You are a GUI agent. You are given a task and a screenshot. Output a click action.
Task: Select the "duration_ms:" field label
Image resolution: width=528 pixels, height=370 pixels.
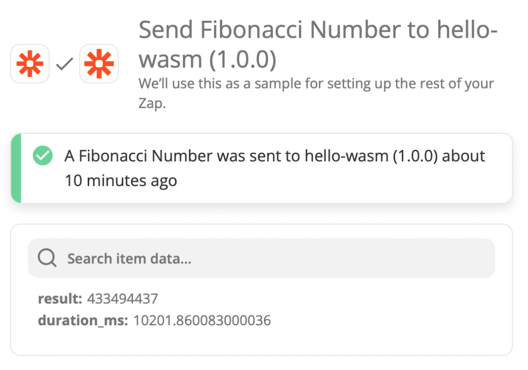coord(83,320)
